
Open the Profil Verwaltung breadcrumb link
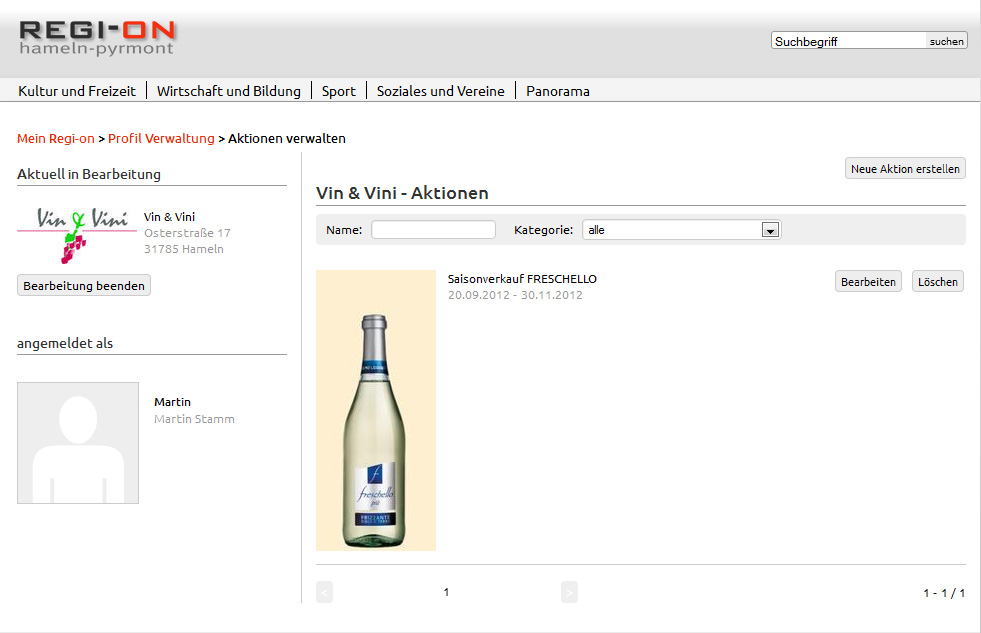pyautogui.click(x=161, y=139)
